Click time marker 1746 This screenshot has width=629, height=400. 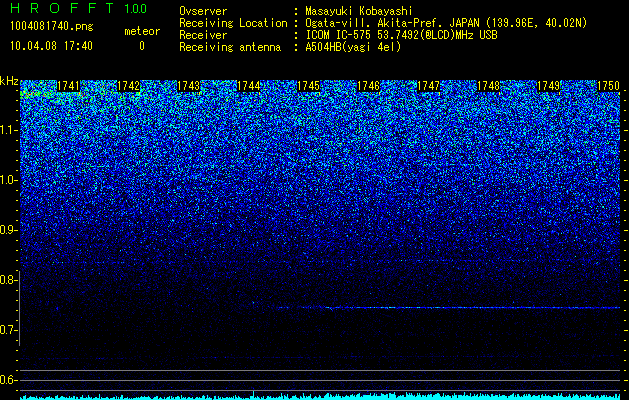pos(369,86)
